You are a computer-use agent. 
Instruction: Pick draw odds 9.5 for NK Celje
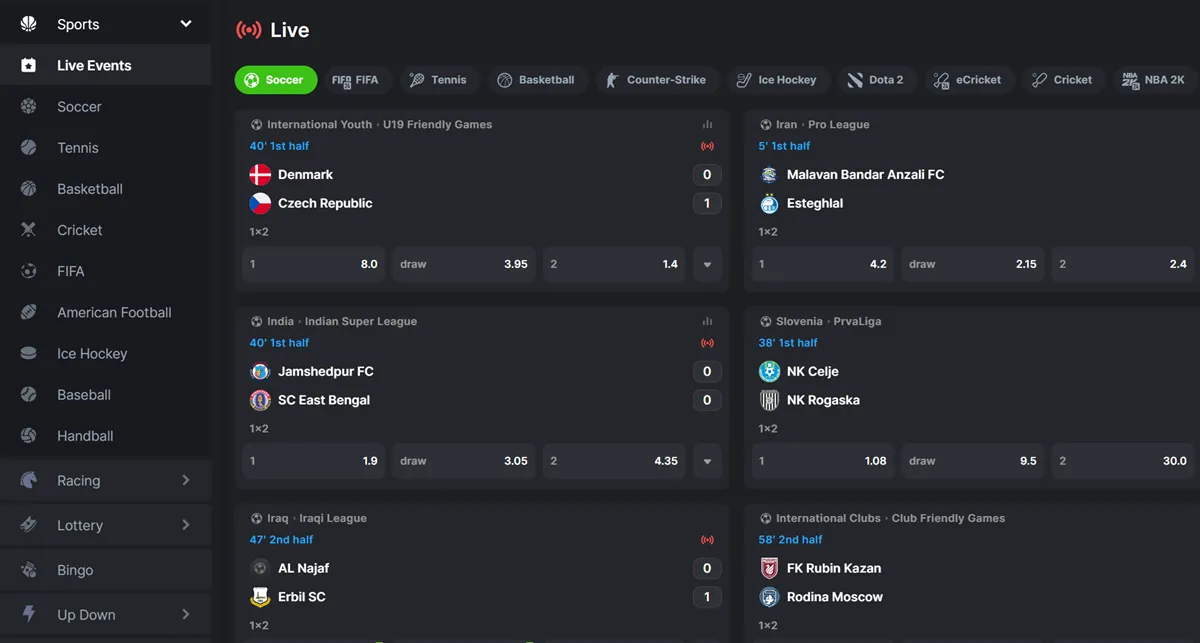[971, 462]
